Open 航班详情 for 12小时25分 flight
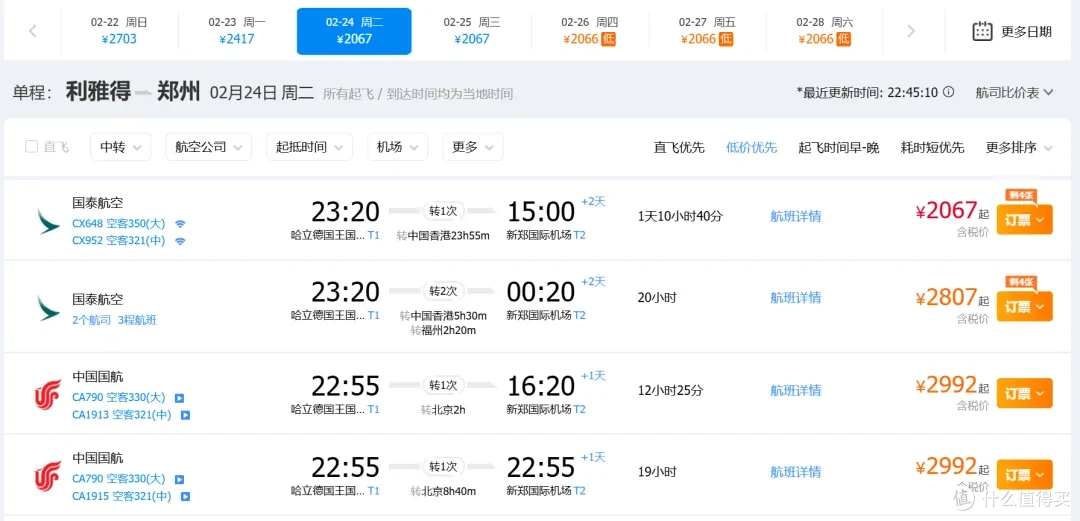Image resolution: width=1080 pixels, height=521 pixels. [x=796, y=391]
